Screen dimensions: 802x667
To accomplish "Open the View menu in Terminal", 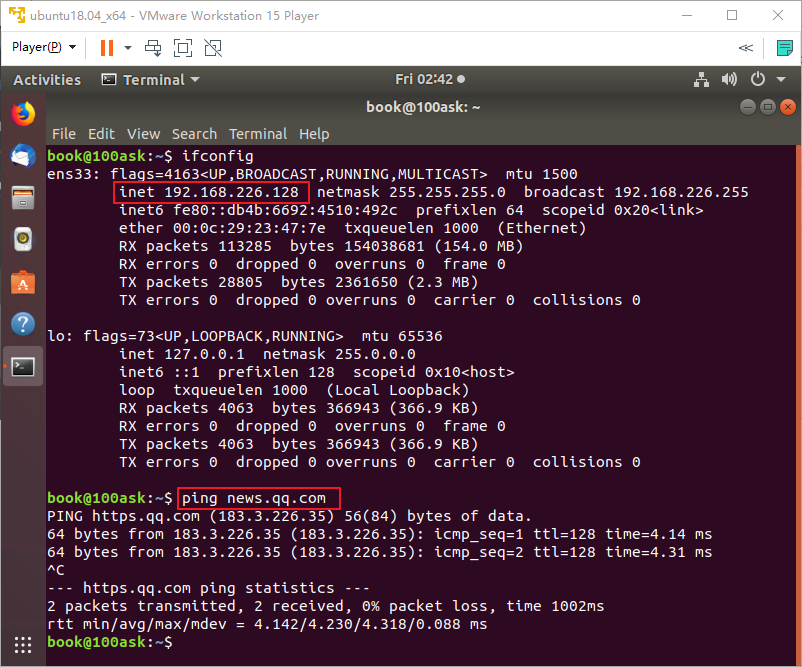I will click(143, 134).
